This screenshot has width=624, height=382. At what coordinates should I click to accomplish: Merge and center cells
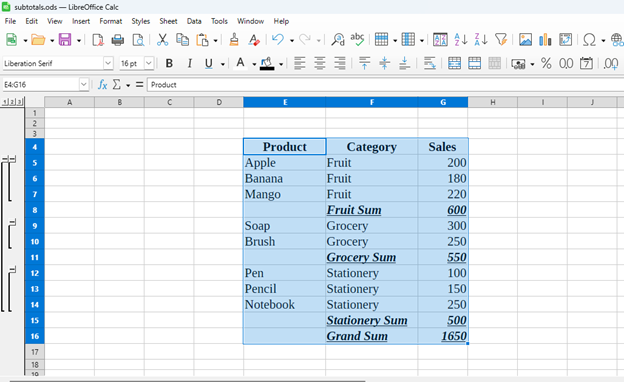point(454,63)
